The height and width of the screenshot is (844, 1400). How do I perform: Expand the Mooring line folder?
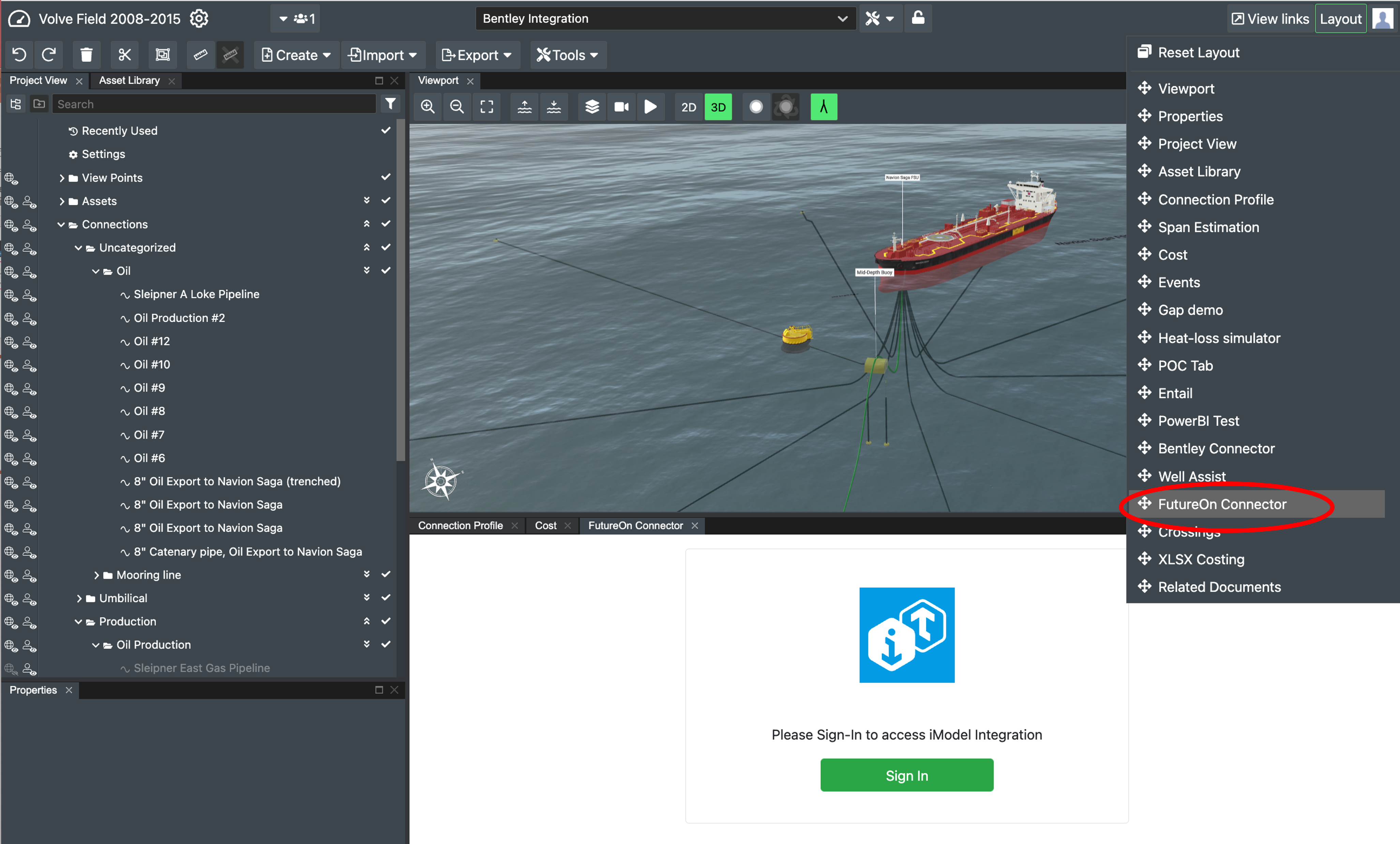(96, 575)
